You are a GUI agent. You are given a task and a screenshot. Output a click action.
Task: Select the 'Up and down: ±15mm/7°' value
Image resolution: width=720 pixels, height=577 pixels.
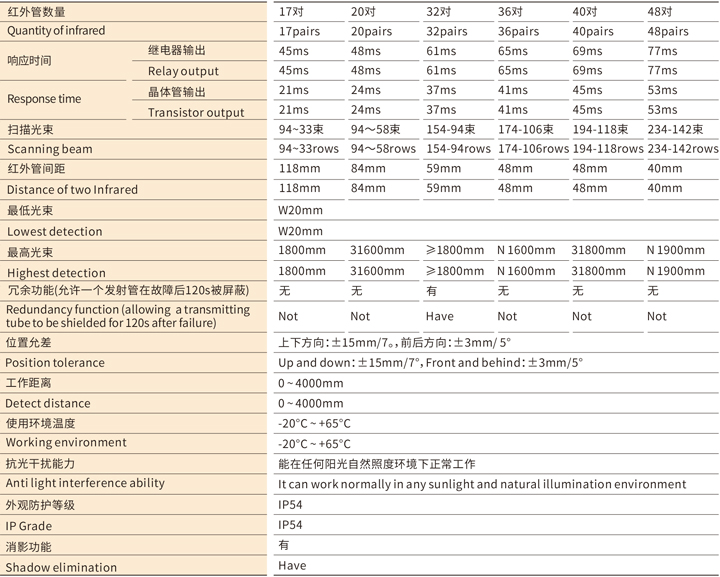[x=350, y=363]
